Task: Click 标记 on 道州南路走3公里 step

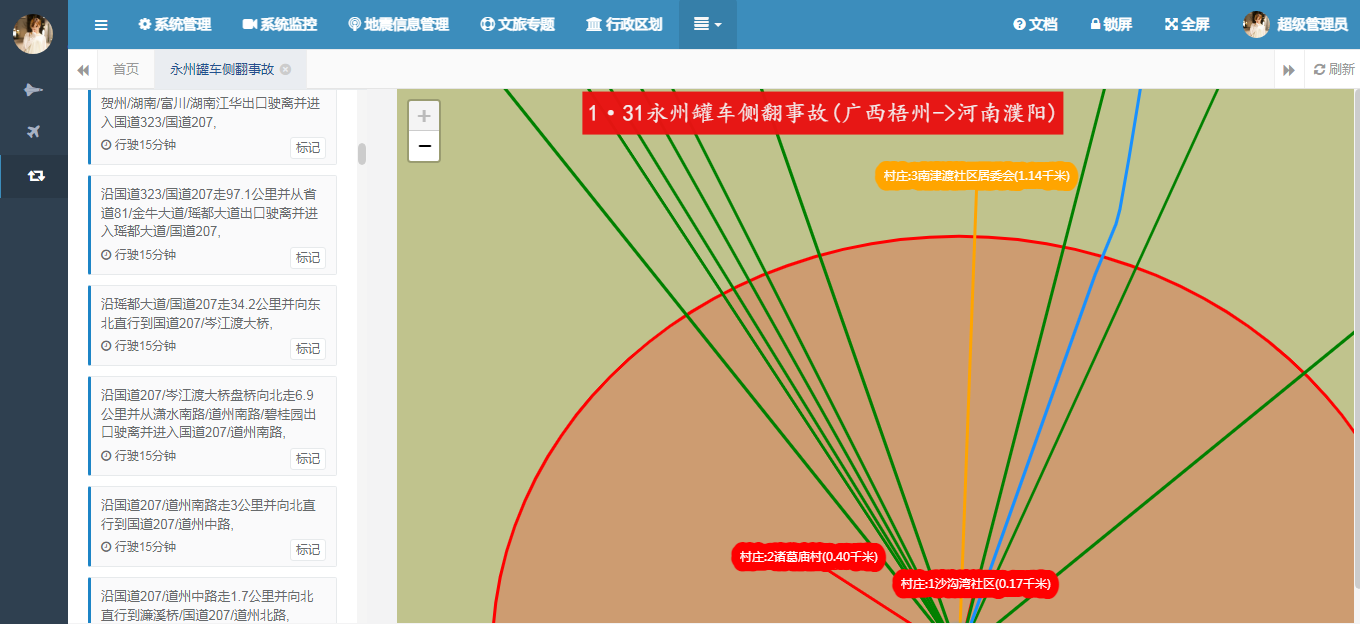Action: 308,550
